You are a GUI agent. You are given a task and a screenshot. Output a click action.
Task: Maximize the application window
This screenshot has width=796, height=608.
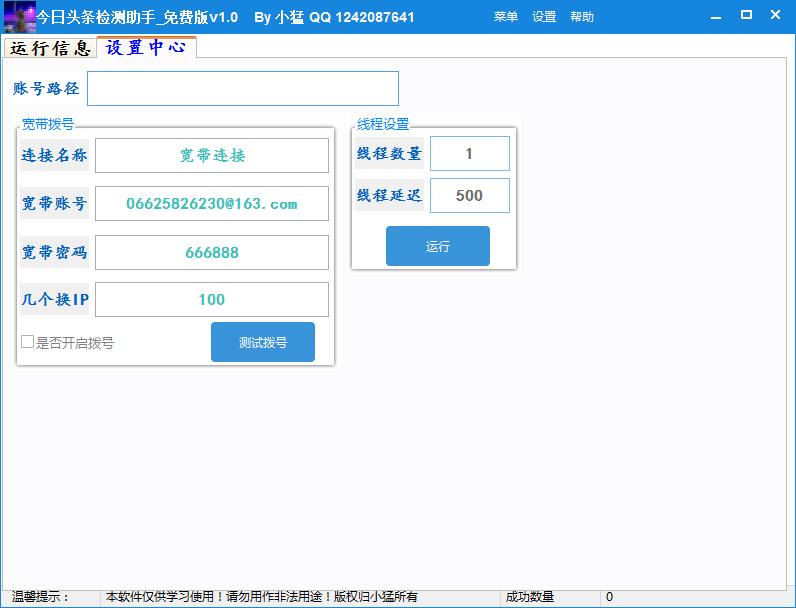tap(746, 15)
